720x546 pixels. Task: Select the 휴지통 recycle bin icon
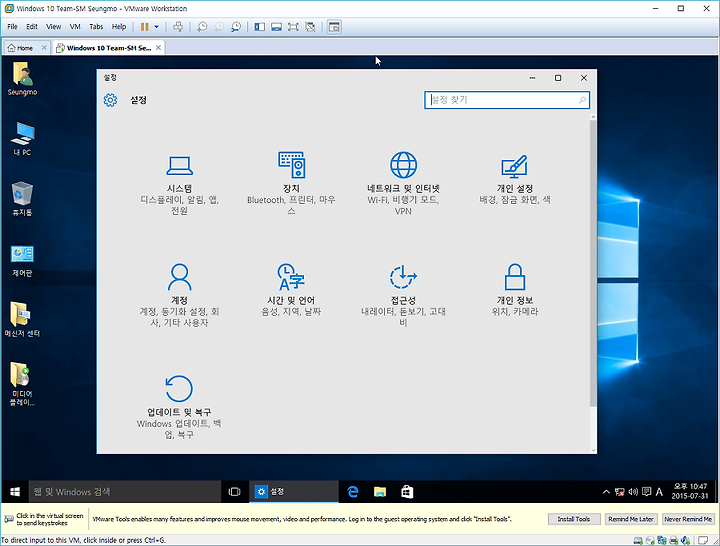click(x=22, y=199)
